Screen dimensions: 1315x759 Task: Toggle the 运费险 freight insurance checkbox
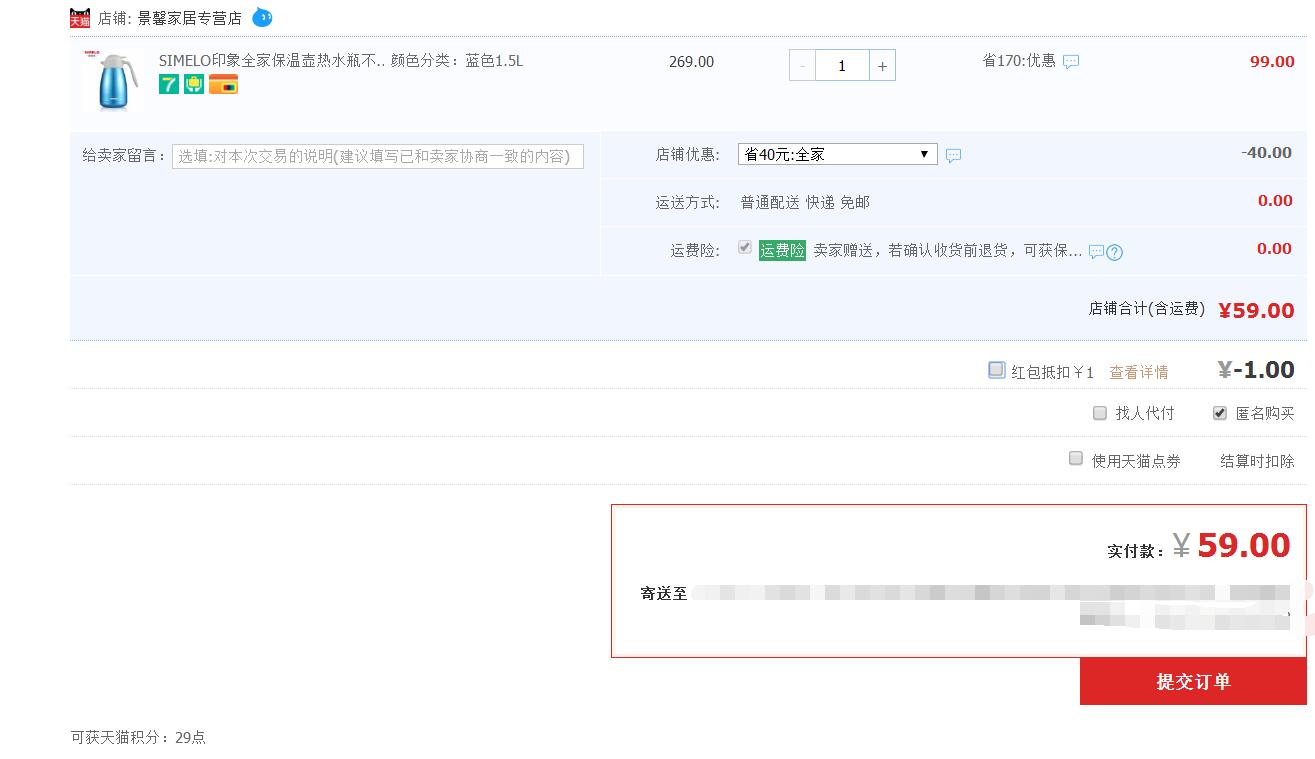click(745, 247)
